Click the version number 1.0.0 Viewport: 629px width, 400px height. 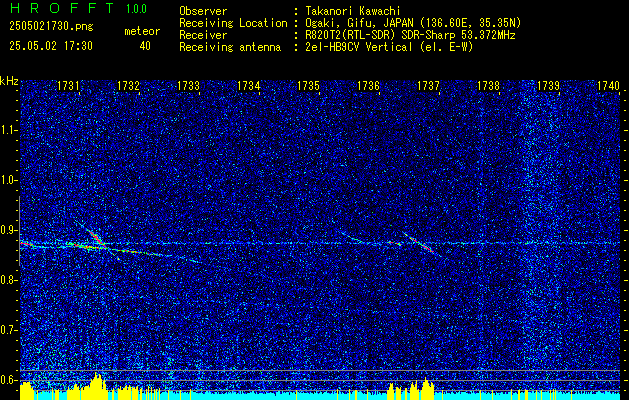[136, 9]
